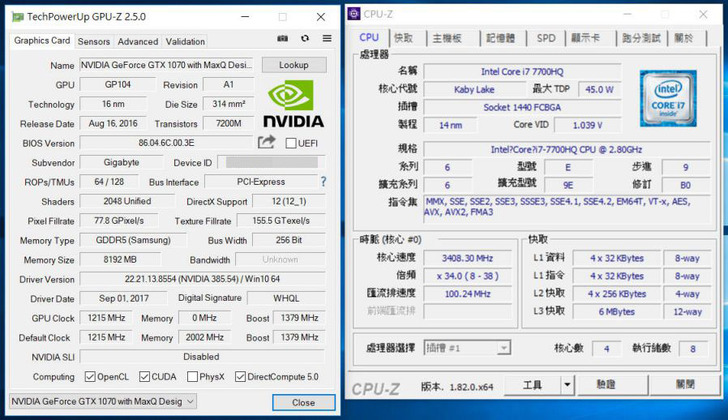Click the GPU name field in GPU-Z

[x=167, y=65]
